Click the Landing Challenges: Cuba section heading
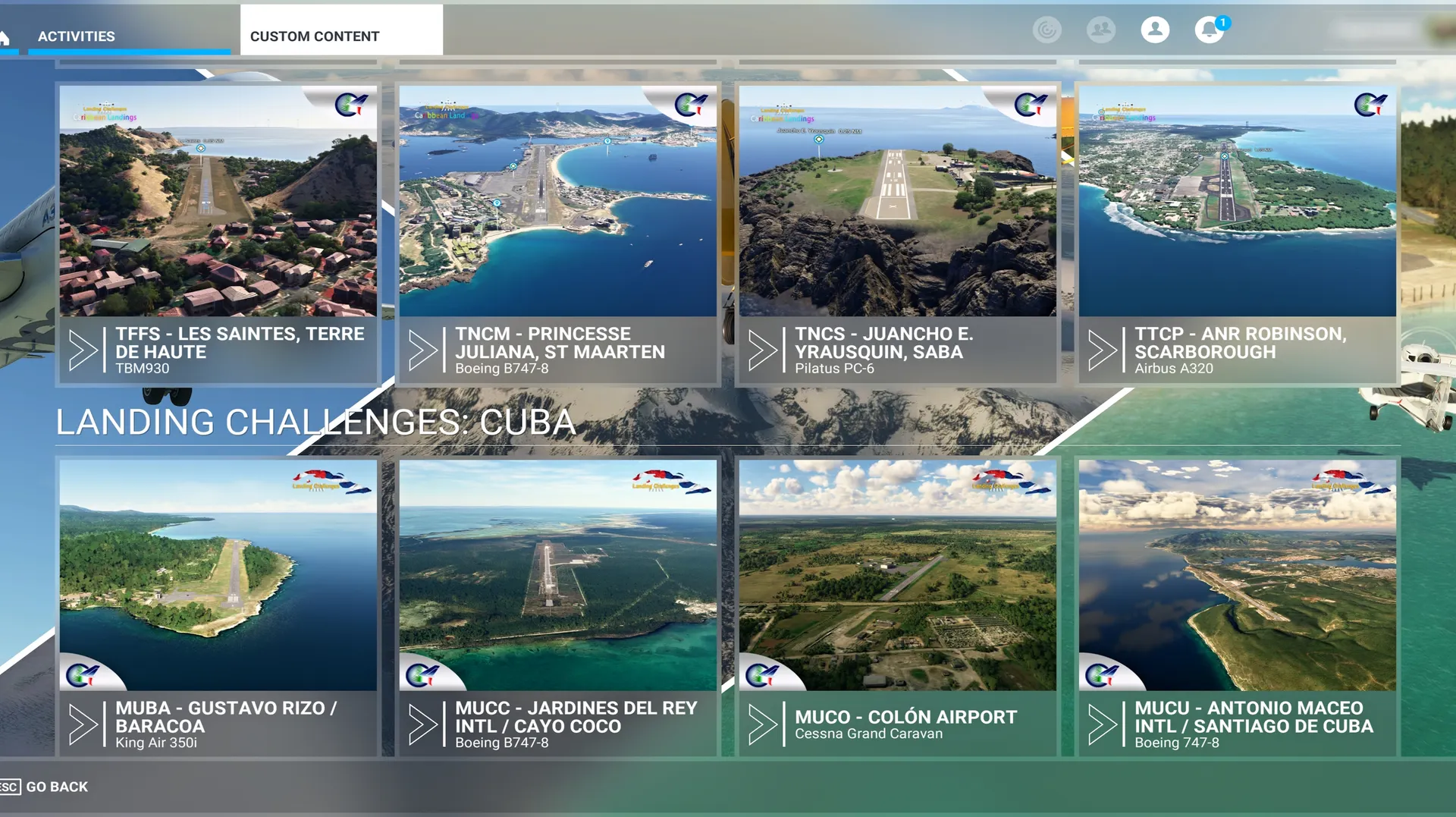 pos(315,422)
